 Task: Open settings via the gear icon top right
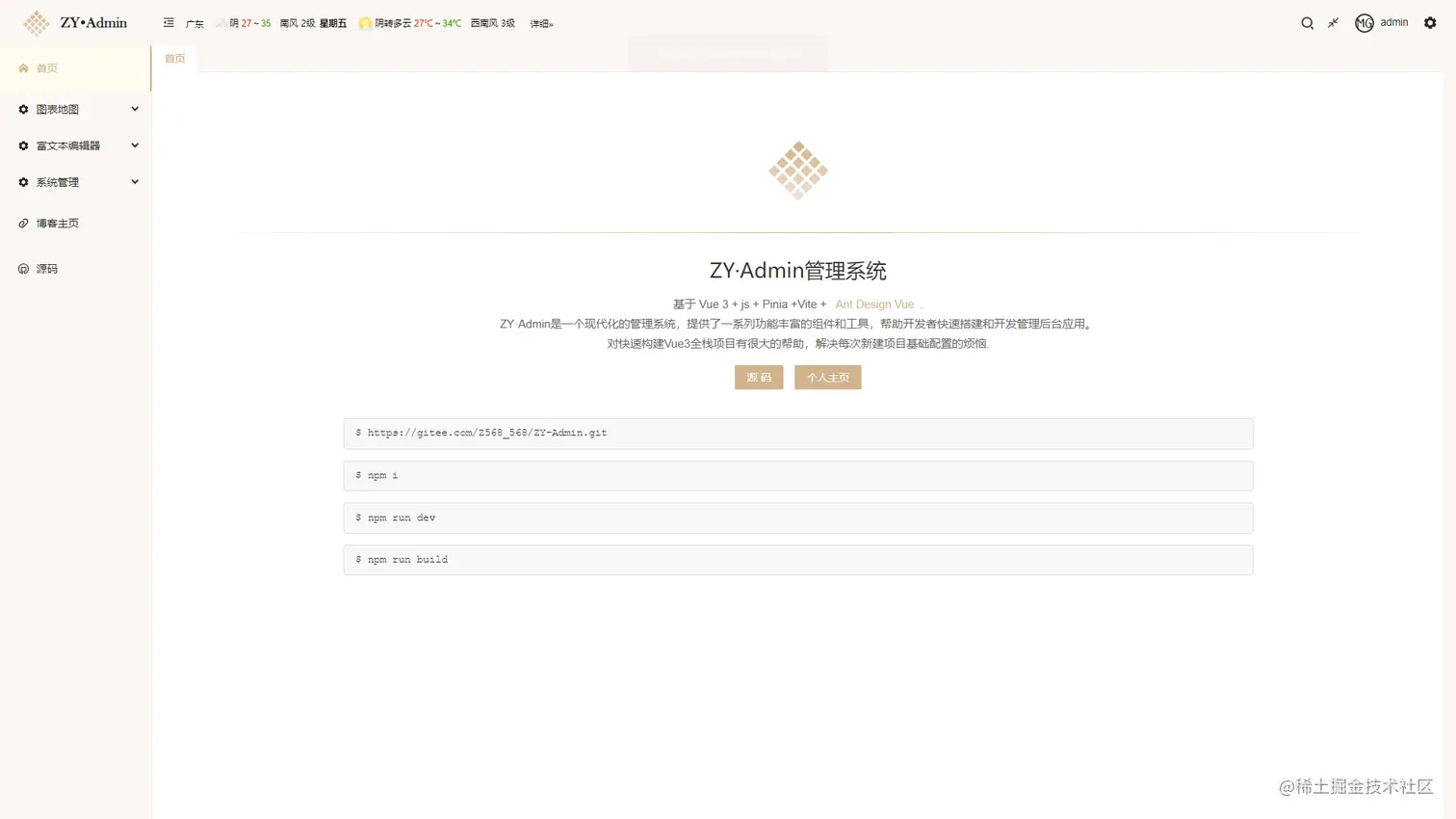(1431, 22)
